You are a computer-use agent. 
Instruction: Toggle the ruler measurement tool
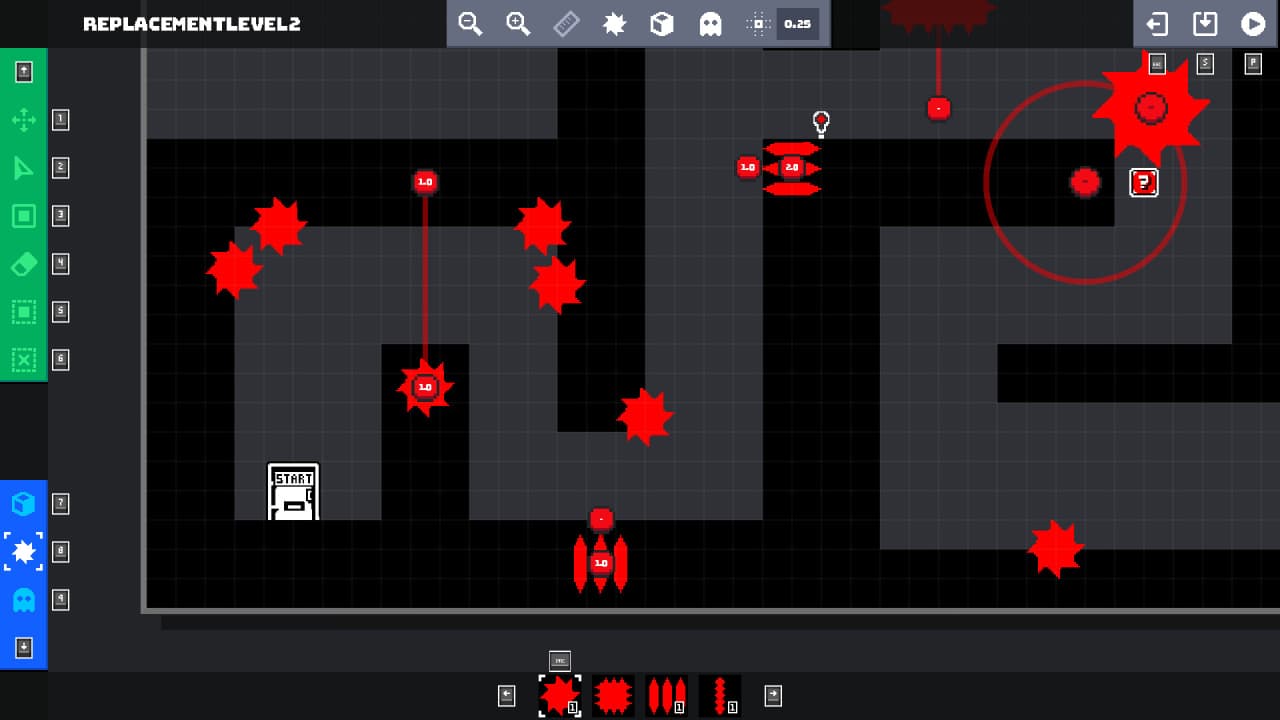pyautogui.click(x=566, y=24)
